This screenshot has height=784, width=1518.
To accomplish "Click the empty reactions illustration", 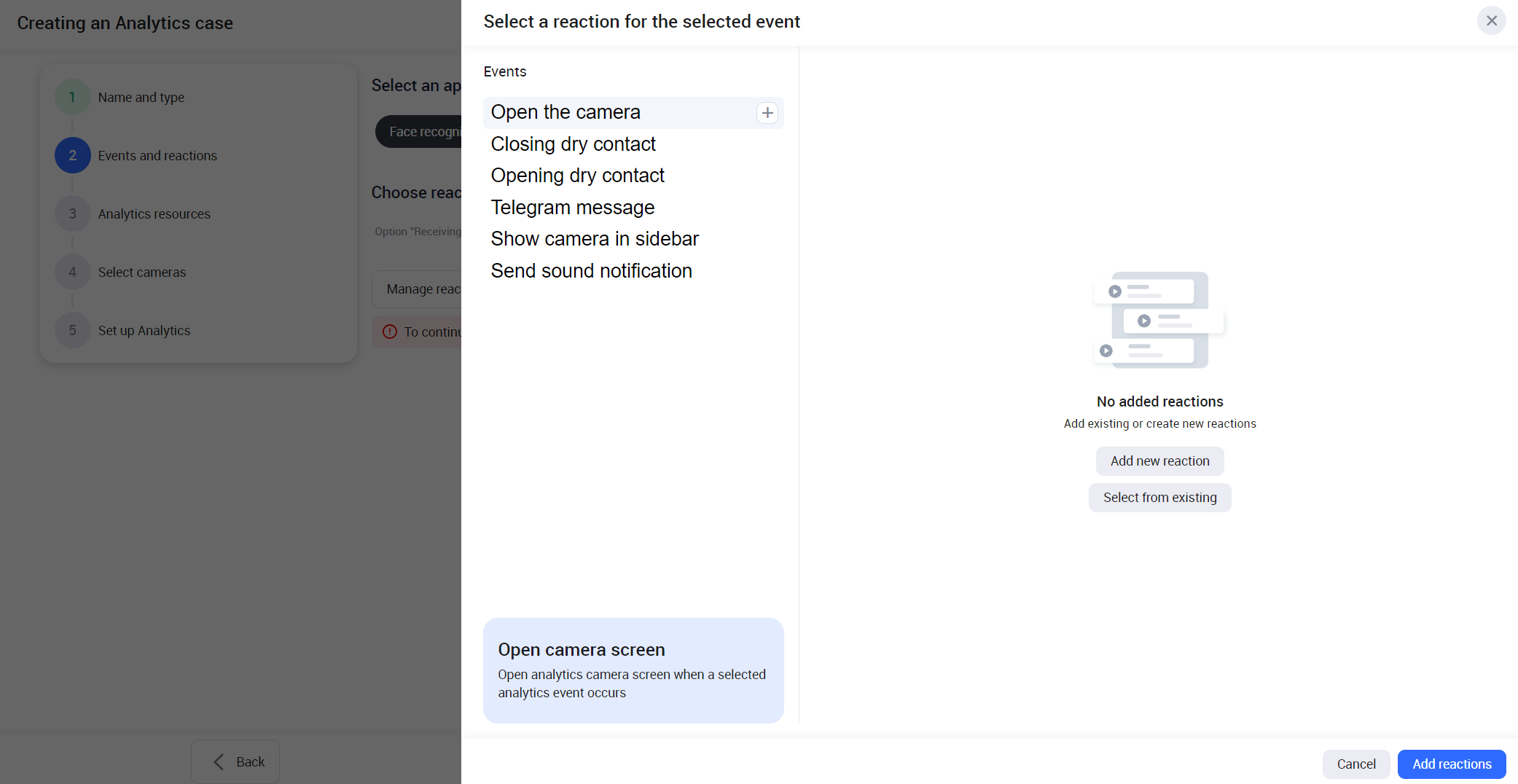I will tap(1159, 320).
